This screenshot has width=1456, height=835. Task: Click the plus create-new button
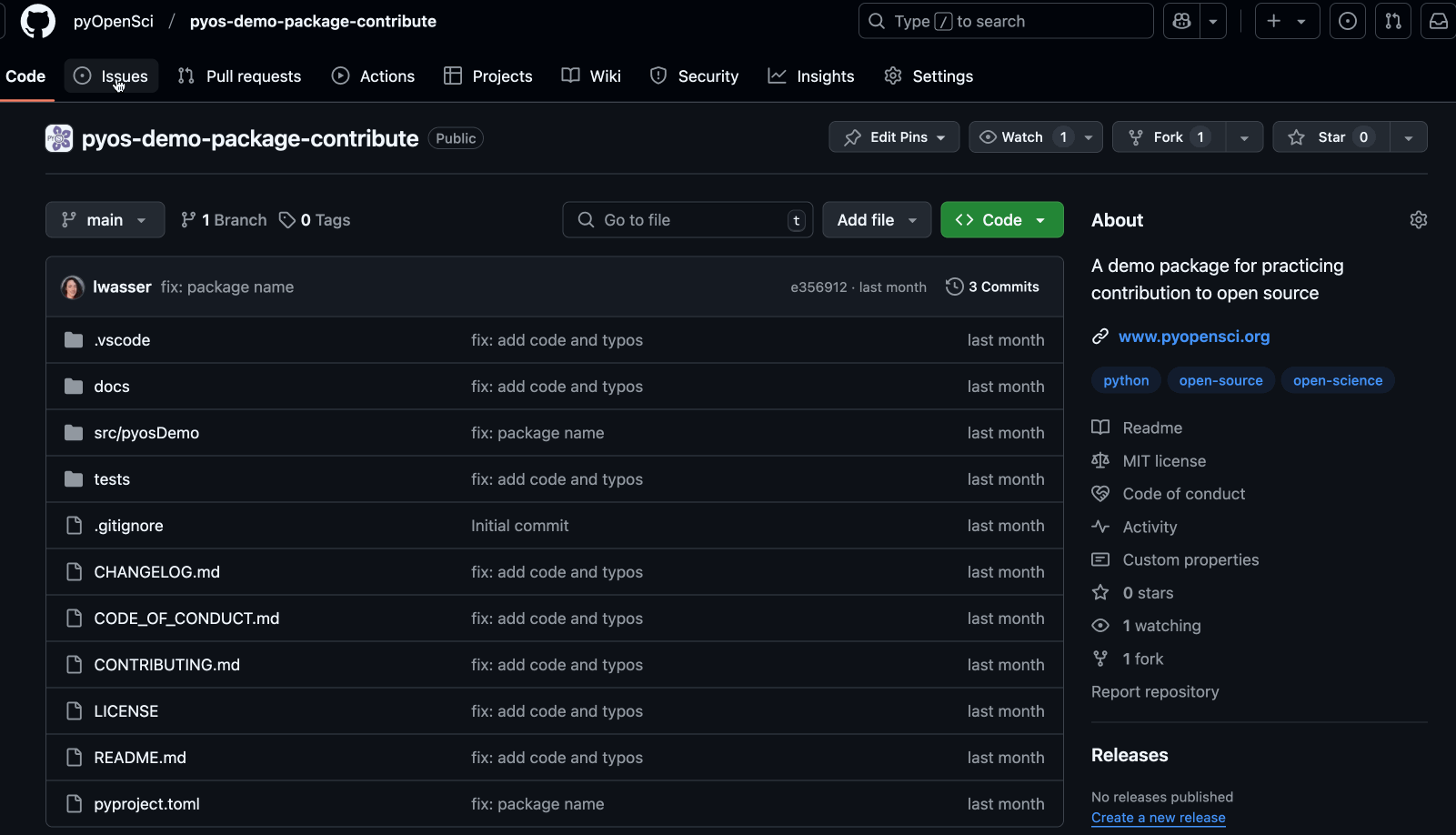point(1287,21)
